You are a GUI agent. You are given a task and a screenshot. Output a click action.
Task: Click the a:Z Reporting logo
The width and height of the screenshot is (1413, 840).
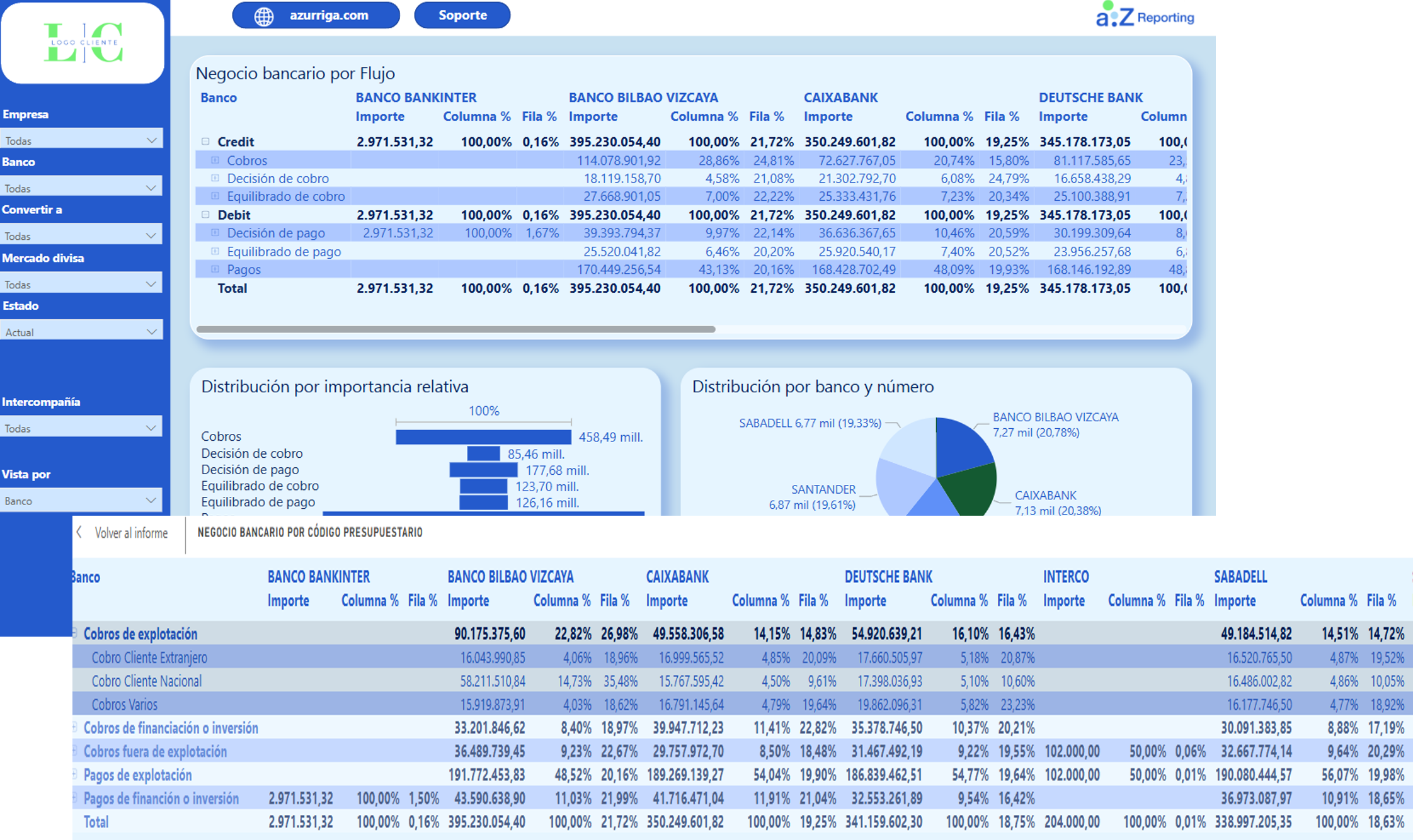[1145, 15]
